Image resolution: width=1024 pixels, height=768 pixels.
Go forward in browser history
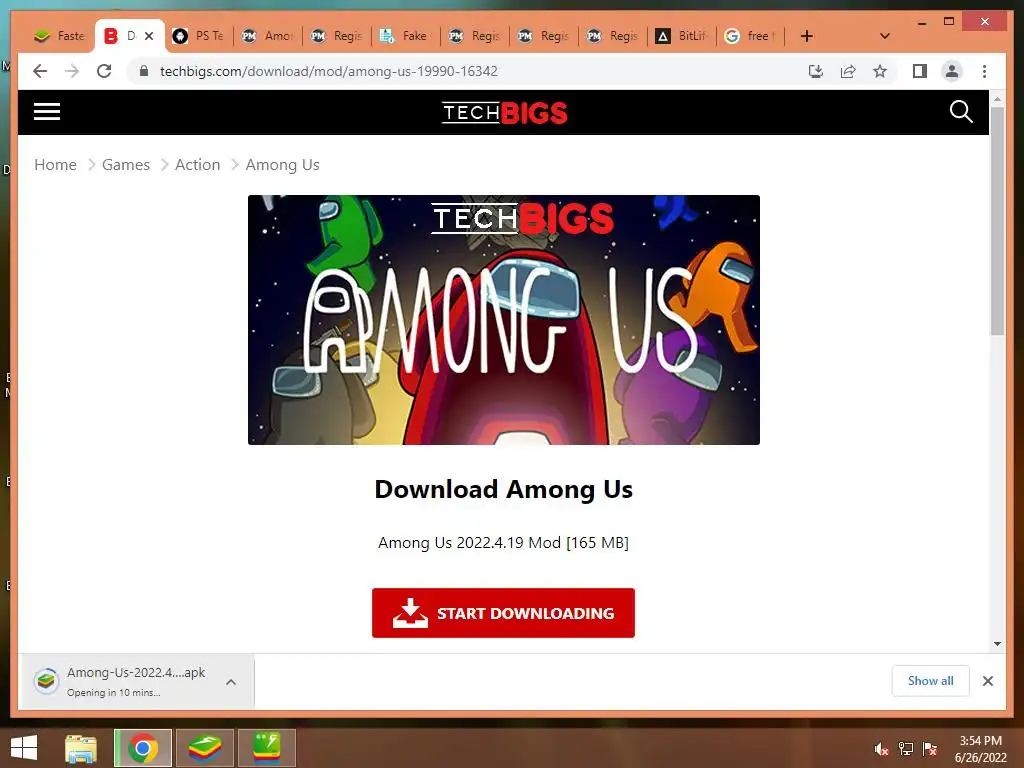point(72,71)
